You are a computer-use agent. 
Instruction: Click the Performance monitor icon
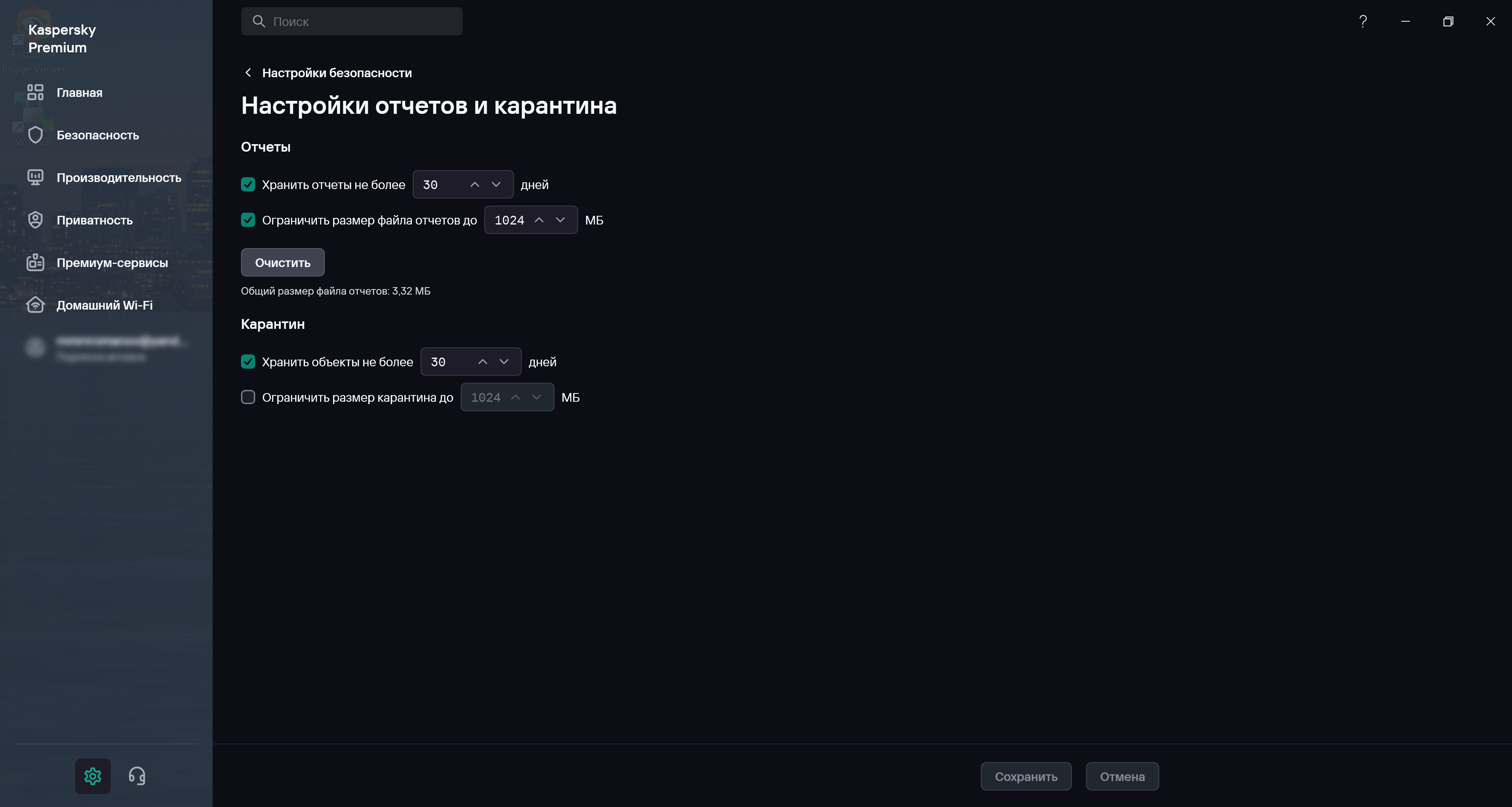35,177
